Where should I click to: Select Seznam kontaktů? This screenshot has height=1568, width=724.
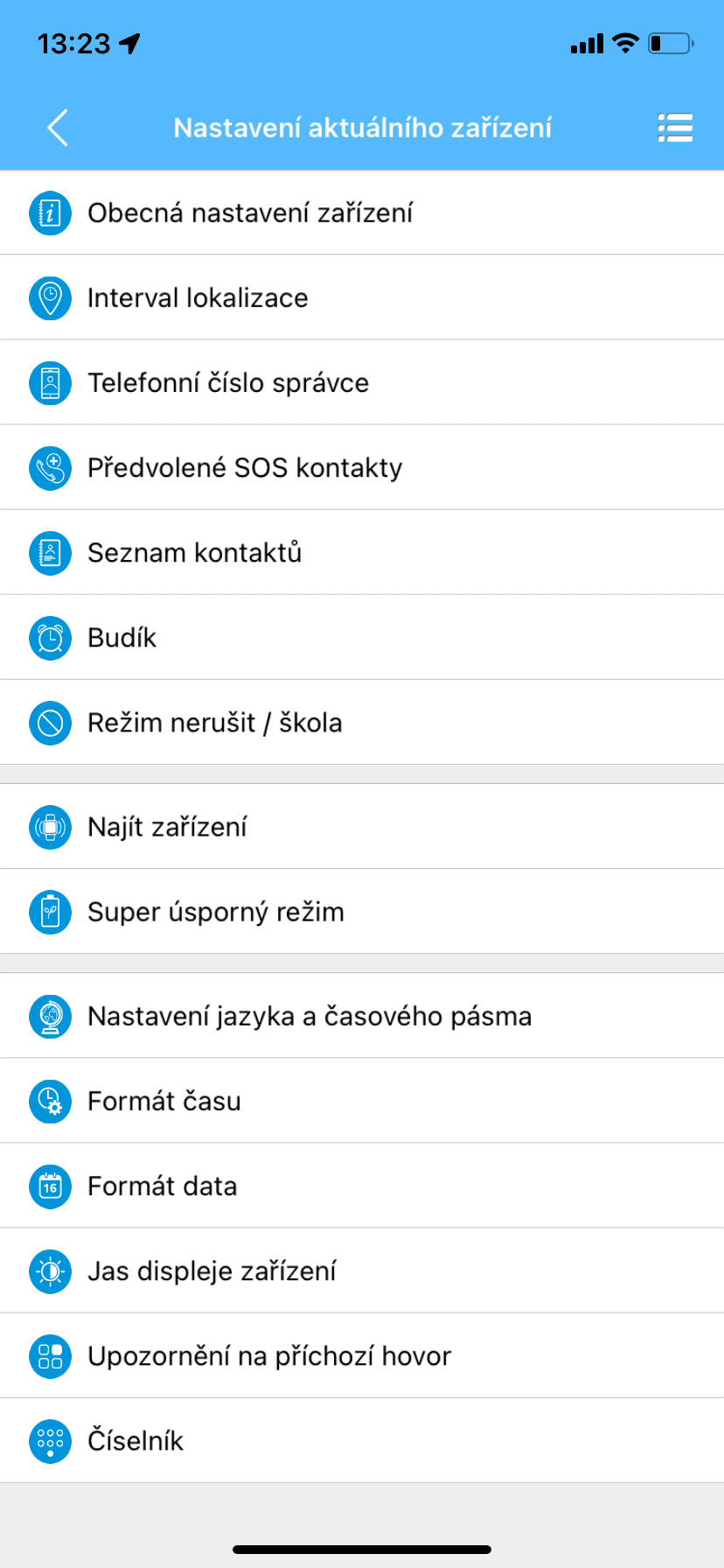pos(194,553)
